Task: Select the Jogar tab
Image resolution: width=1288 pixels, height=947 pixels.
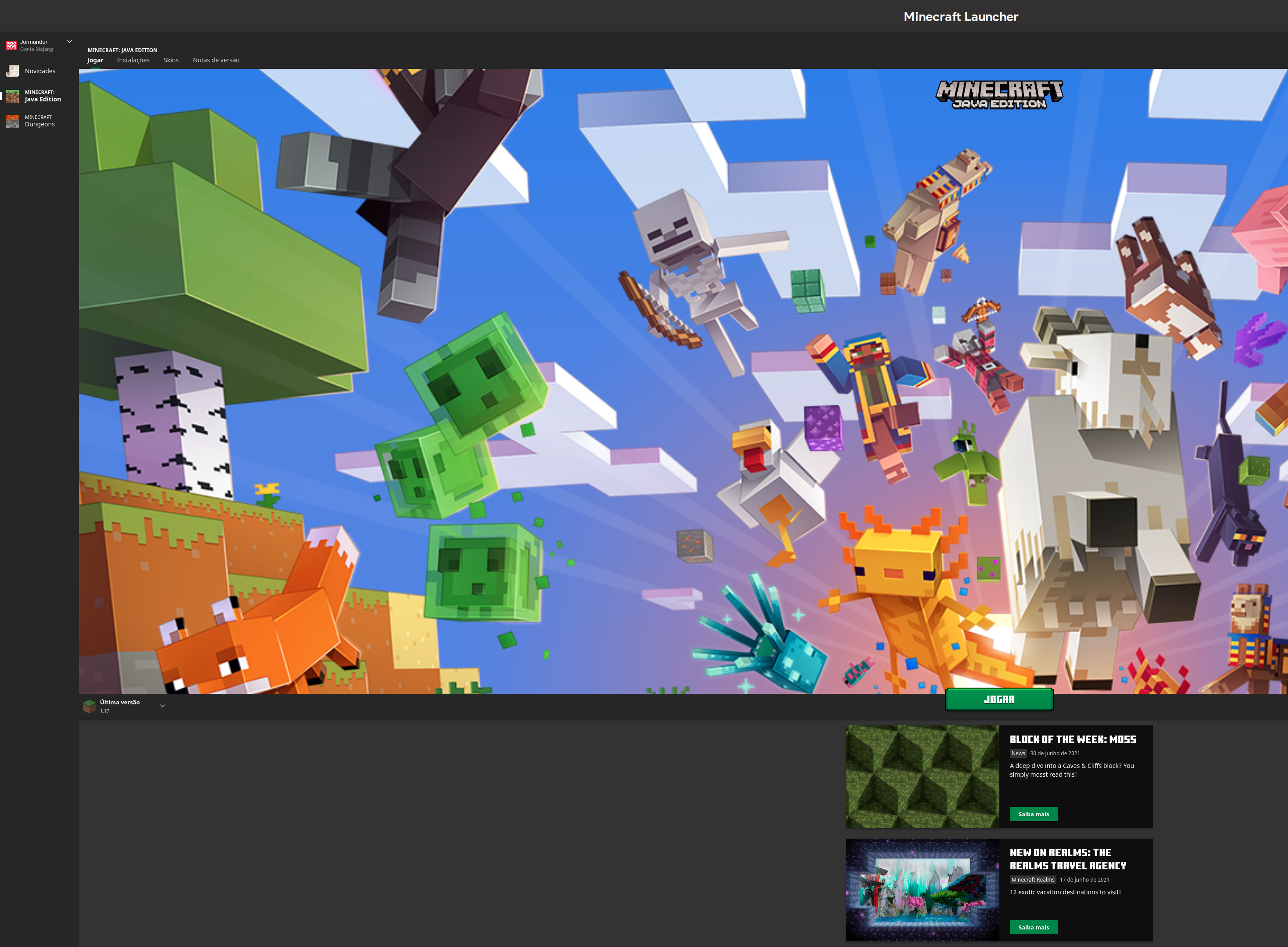Action: (x=95, y=60)
